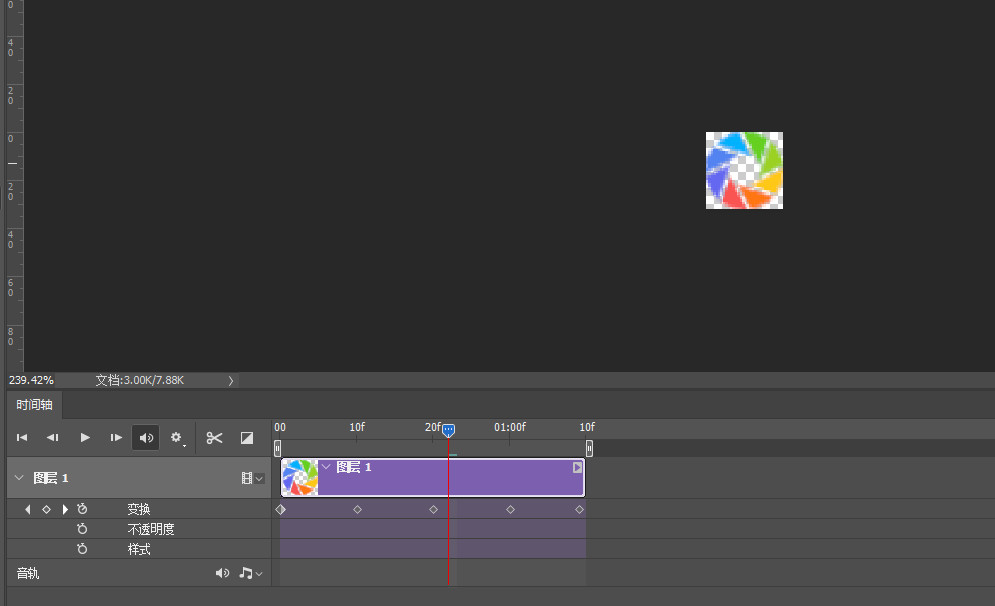Add or remove keyframe at playhead
Screen dimensions: 995x606
pyautogui.click(x=46, y=510)
